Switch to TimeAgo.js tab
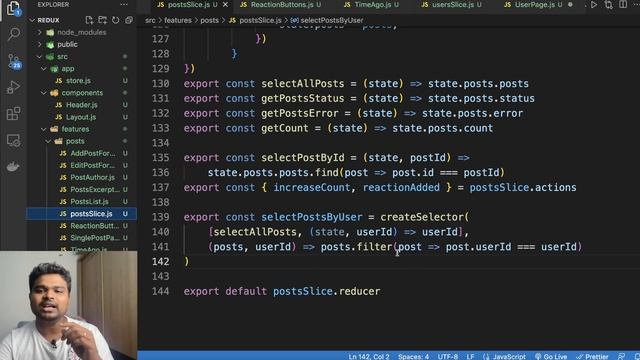 point(371,5)
